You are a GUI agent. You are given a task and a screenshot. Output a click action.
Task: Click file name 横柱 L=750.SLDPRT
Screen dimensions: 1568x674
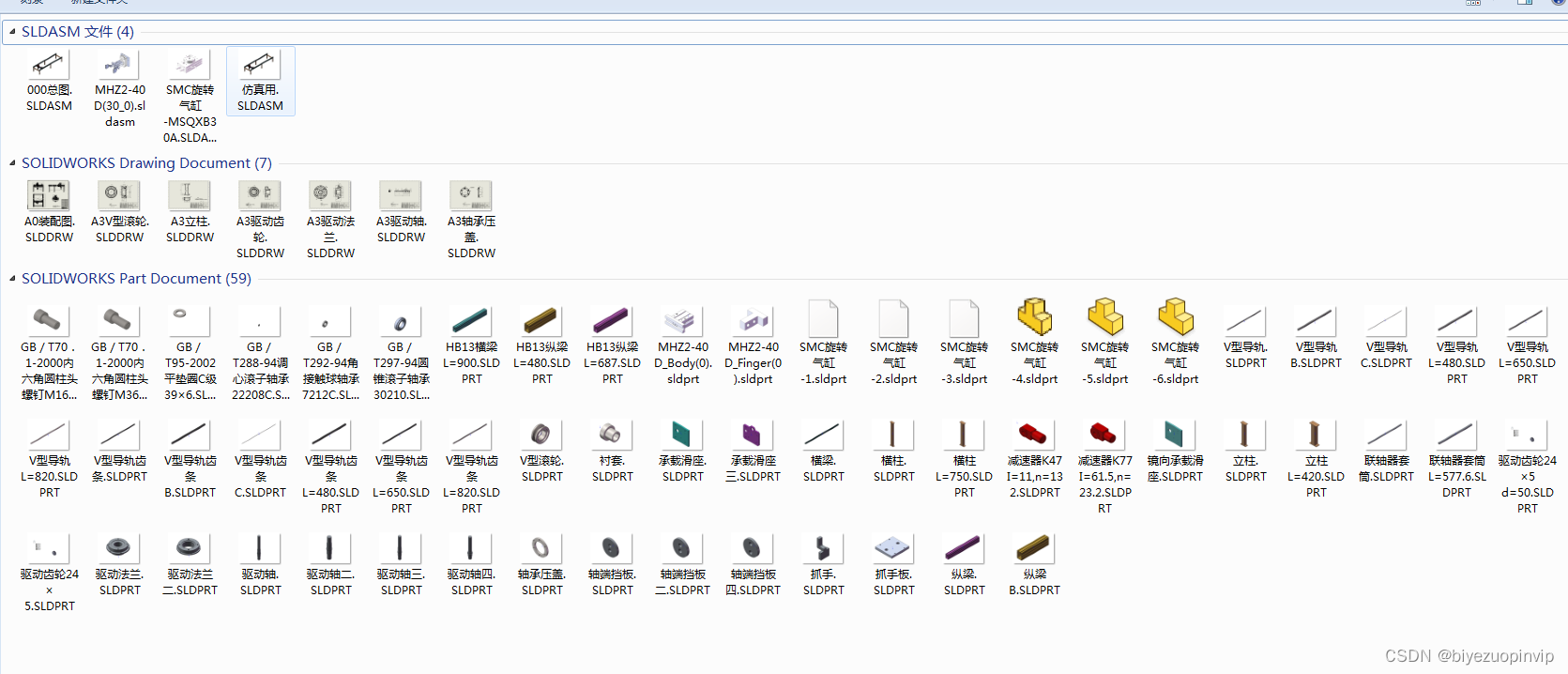click(964, 476)
